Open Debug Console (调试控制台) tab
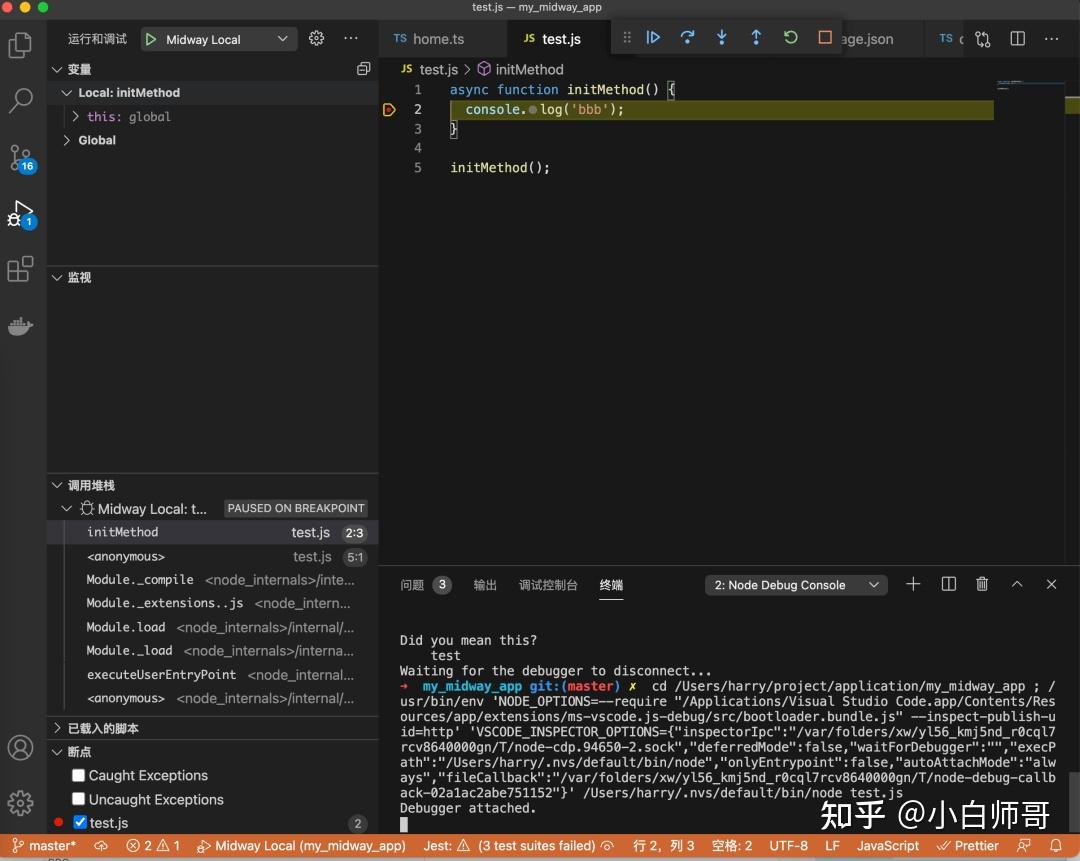The image size is (1080, 861). tap(548, 585)
